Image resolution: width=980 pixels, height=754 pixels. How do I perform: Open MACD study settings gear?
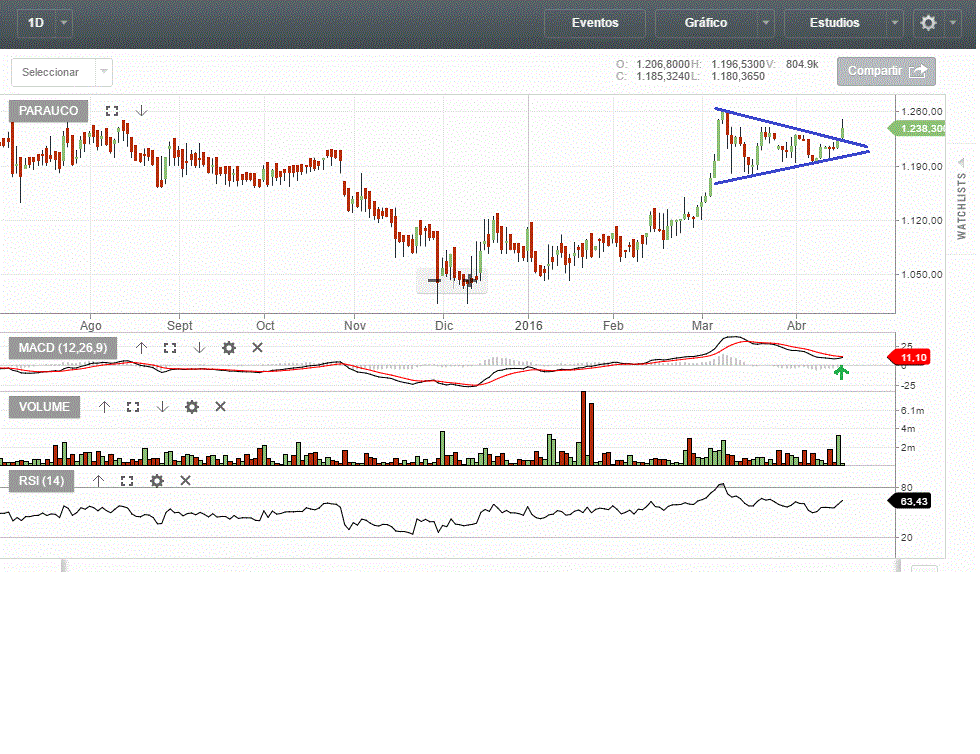coord(229,348)
